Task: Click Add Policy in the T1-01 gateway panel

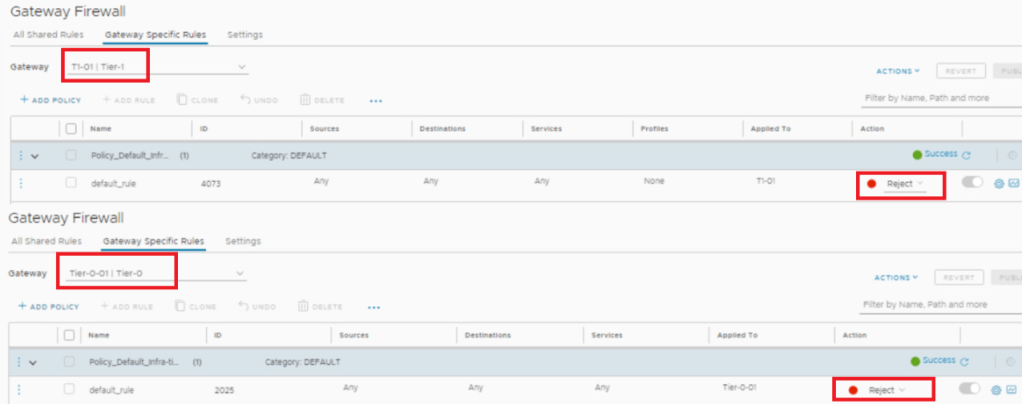Action: click(50, 100)
